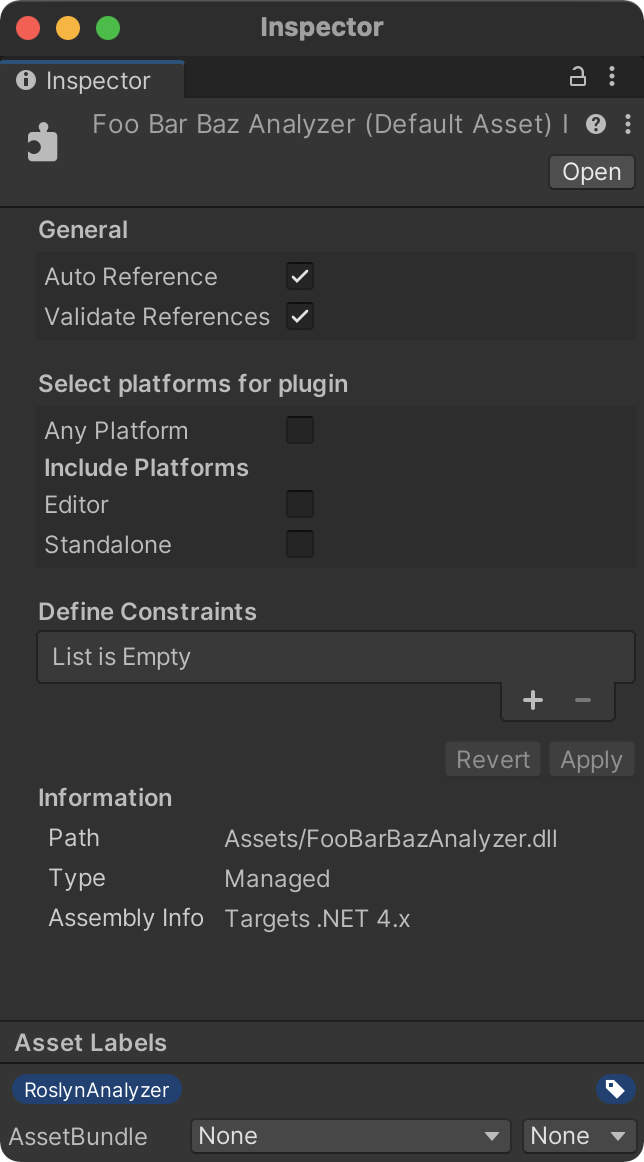
Task: Check the Editor platform checkbox
Action: tap(300, 505)
